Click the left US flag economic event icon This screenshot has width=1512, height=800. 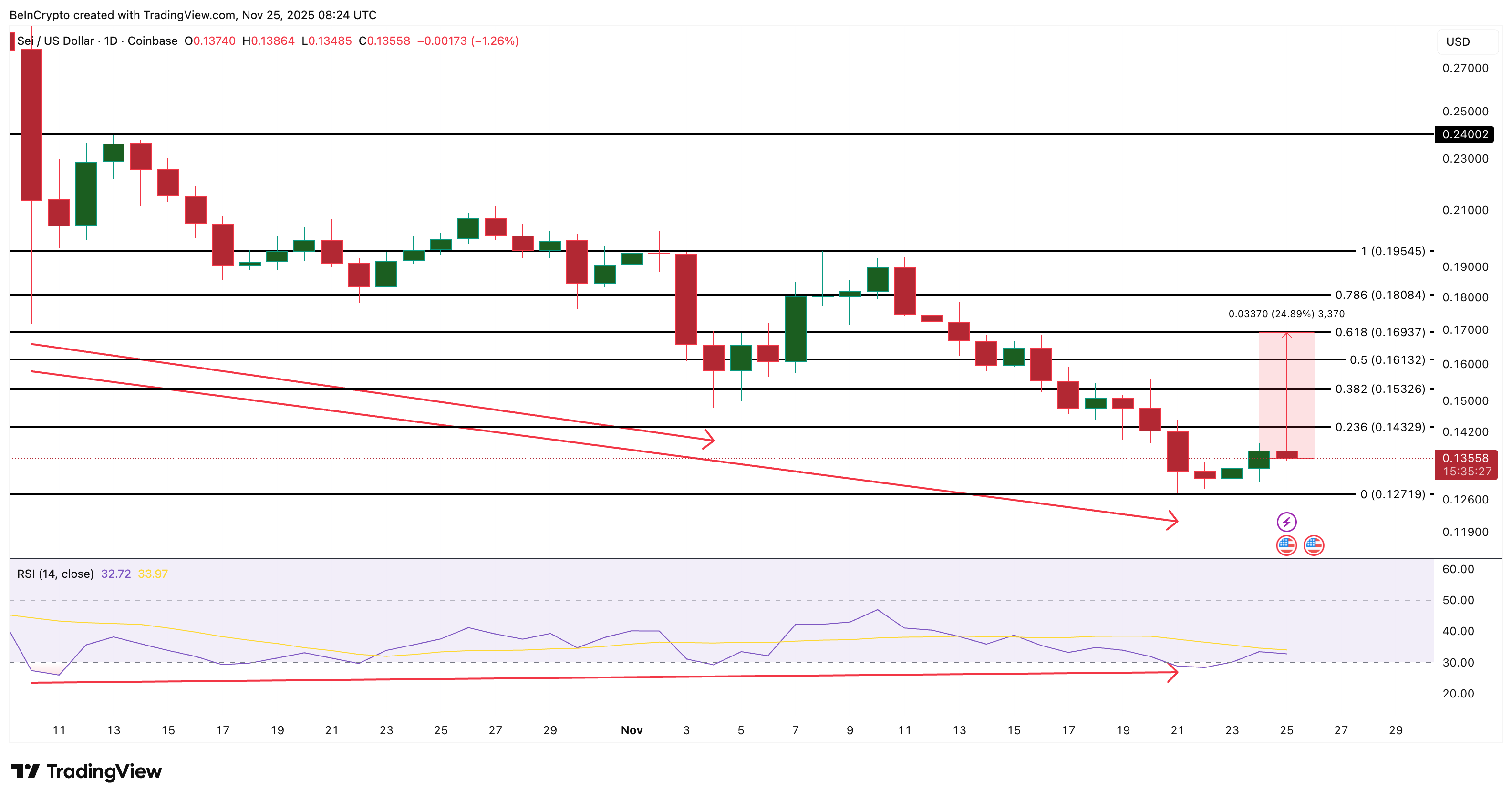point(1286,545)
